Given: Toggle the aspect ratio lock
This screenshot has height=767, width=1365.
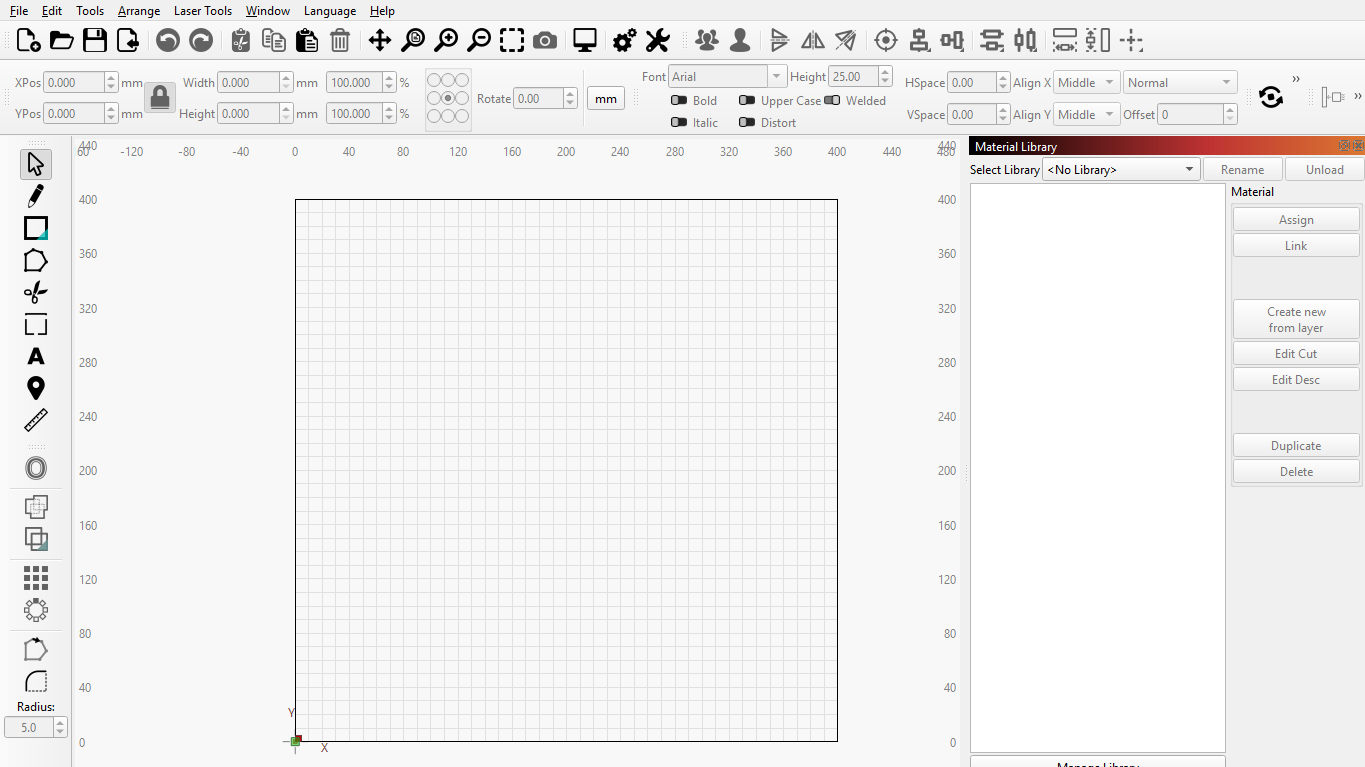Looking at the screenshot, I should (x=160, y=98).
